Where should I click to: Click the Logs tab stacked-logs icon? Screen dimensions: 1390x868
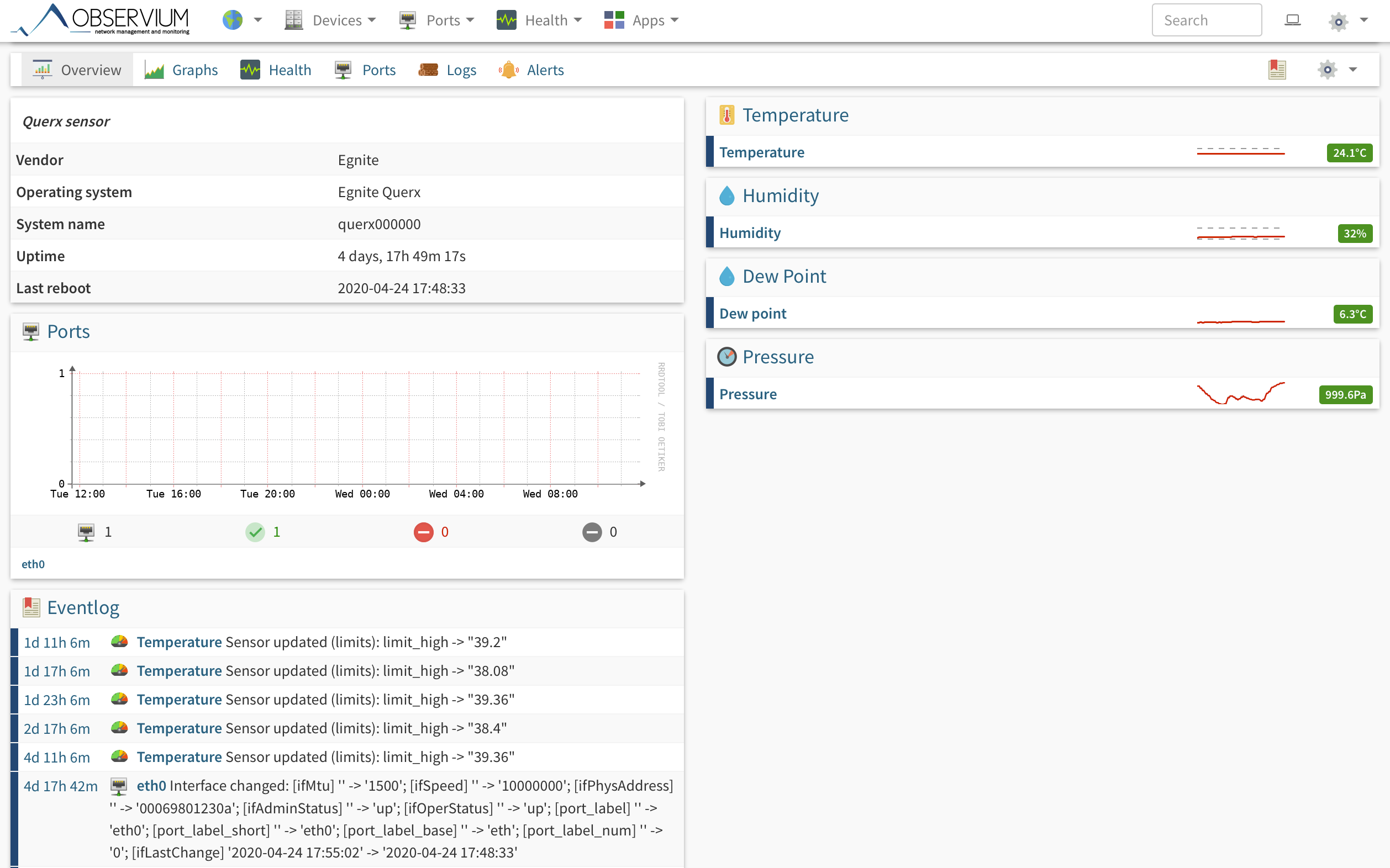429,70
